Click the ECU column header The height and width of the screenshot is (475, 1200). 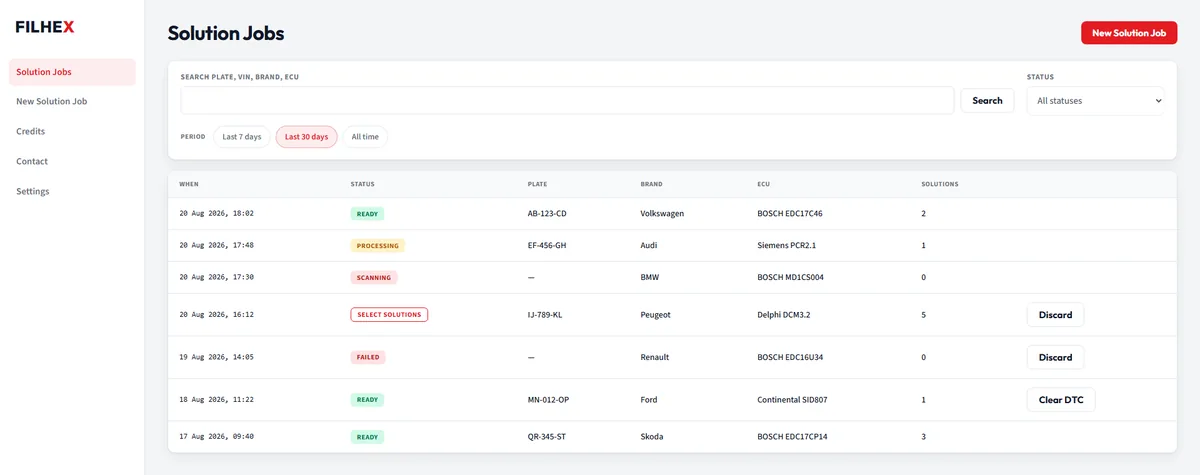tap(764, 184)
